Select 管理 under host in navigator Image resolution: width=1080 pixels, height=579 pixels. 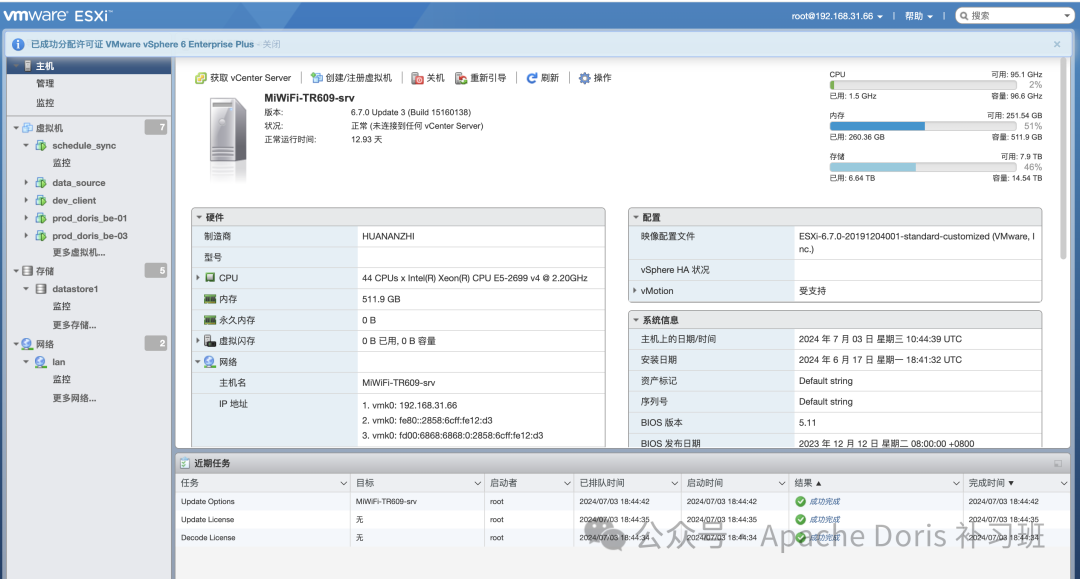pos(45,83)
